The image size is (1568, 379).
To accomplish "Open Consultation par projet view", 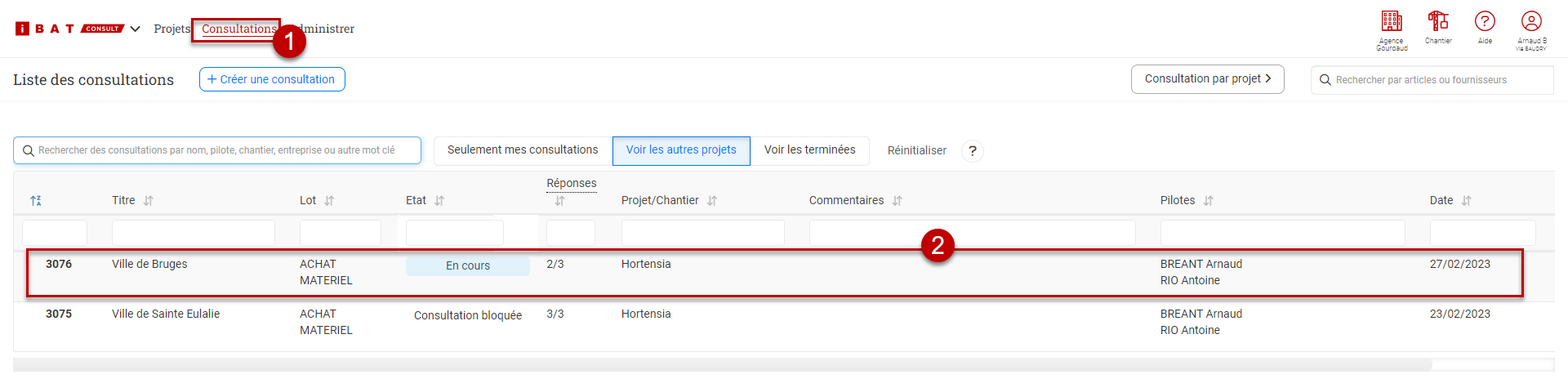I will [x=1207, y=79].
